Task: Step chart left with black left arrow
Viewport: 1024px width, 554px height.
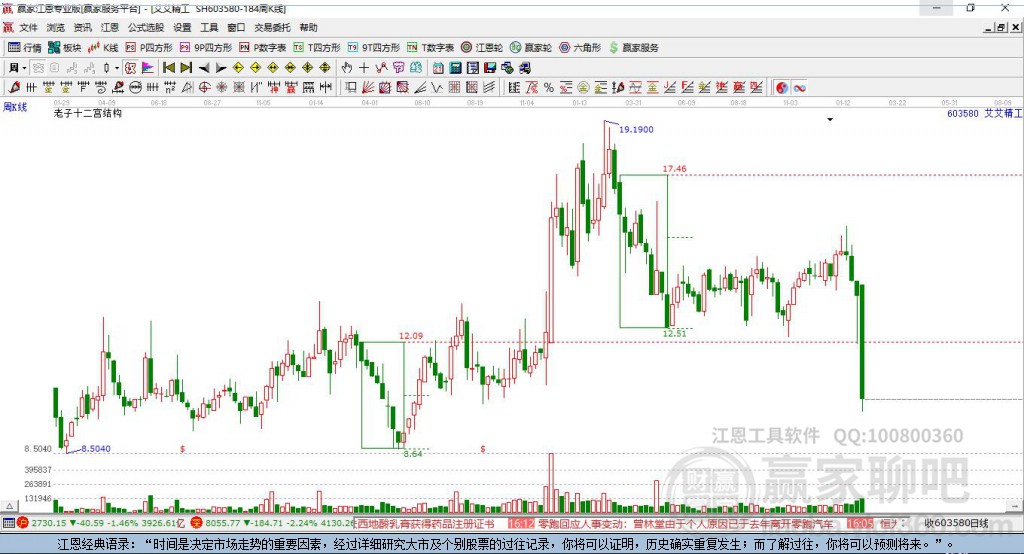Action: click(204, 68)
